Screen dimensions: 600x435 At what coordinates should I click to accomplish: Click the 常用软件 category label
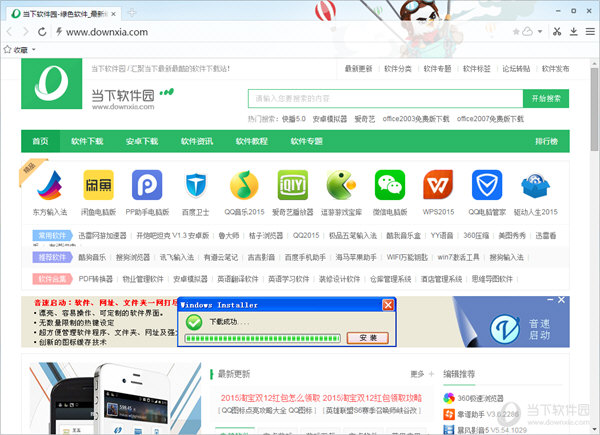52,235
